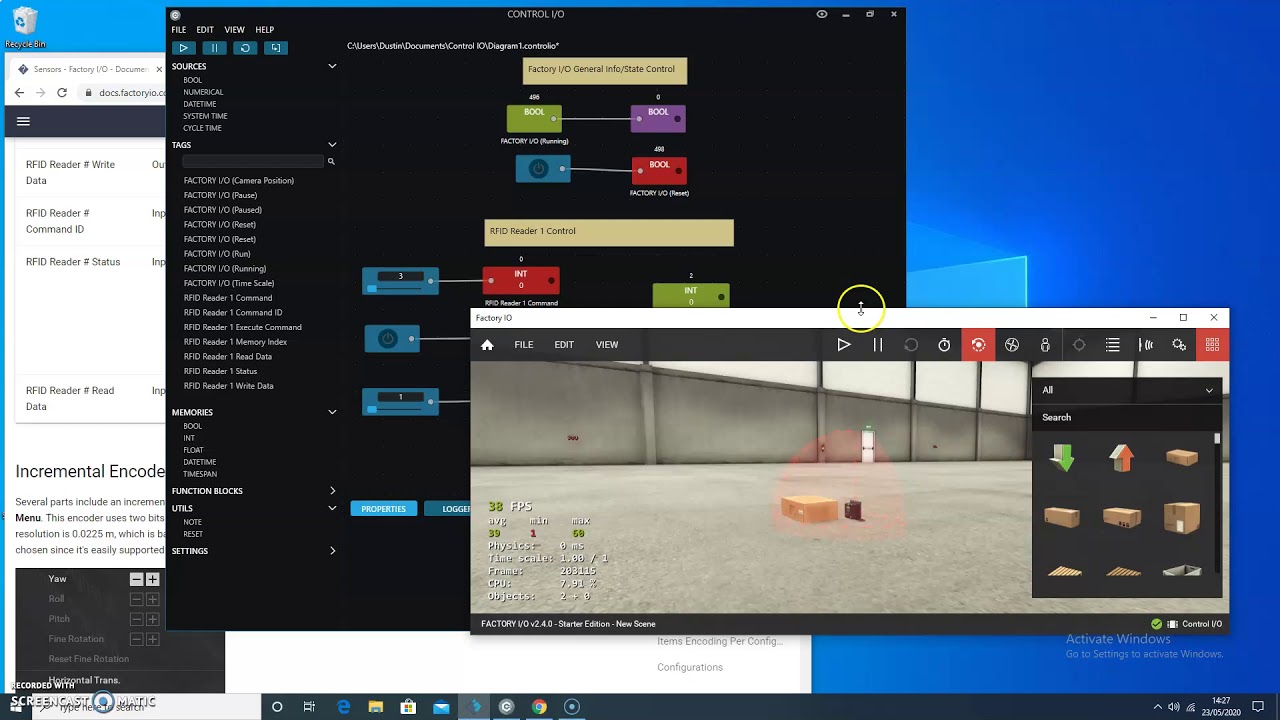Select the NUMERICAL source item
1280x720 pixels.
pyautogui.click(x=203, y=92)
